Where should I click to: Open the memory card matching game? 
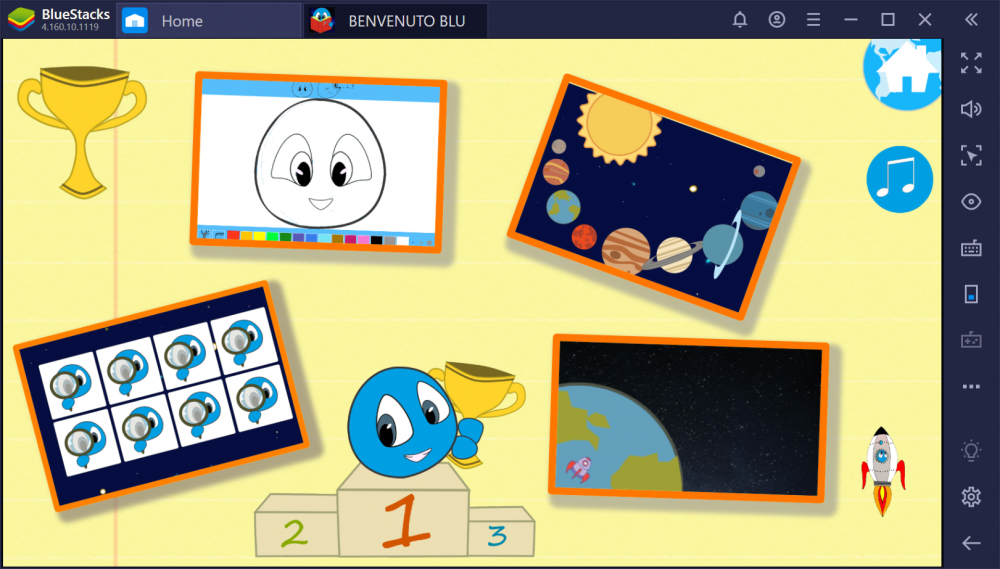pos(160,394)
